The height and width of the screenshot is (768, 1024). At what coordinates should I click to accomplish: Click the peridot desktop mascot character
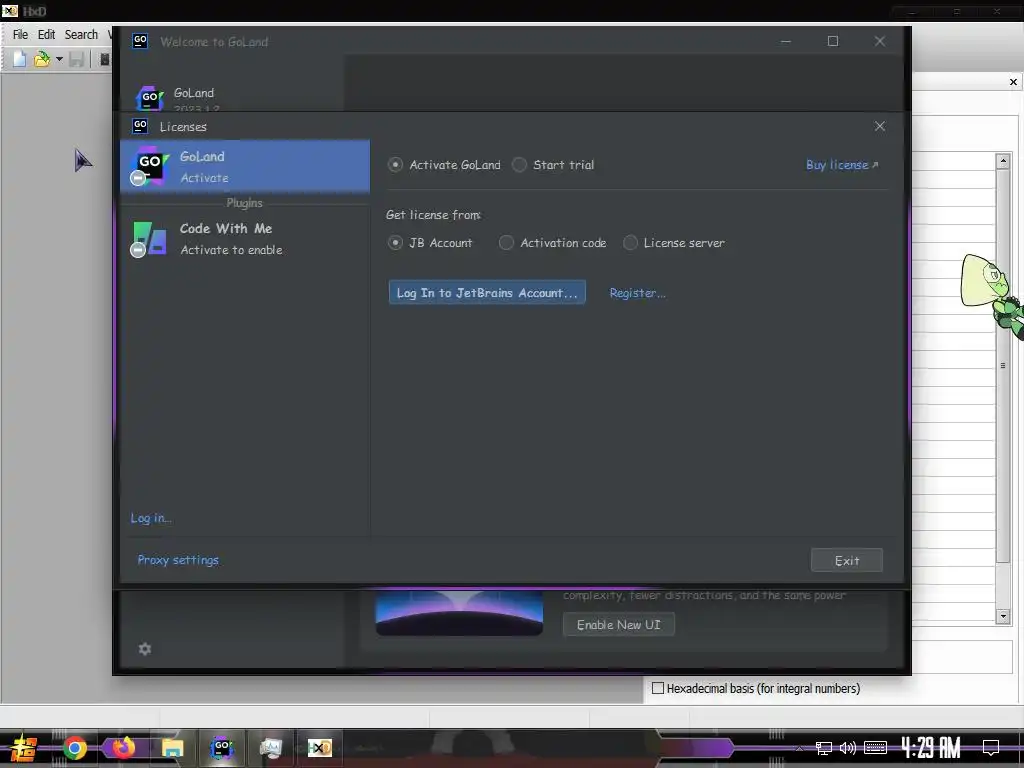coord(991,295)
